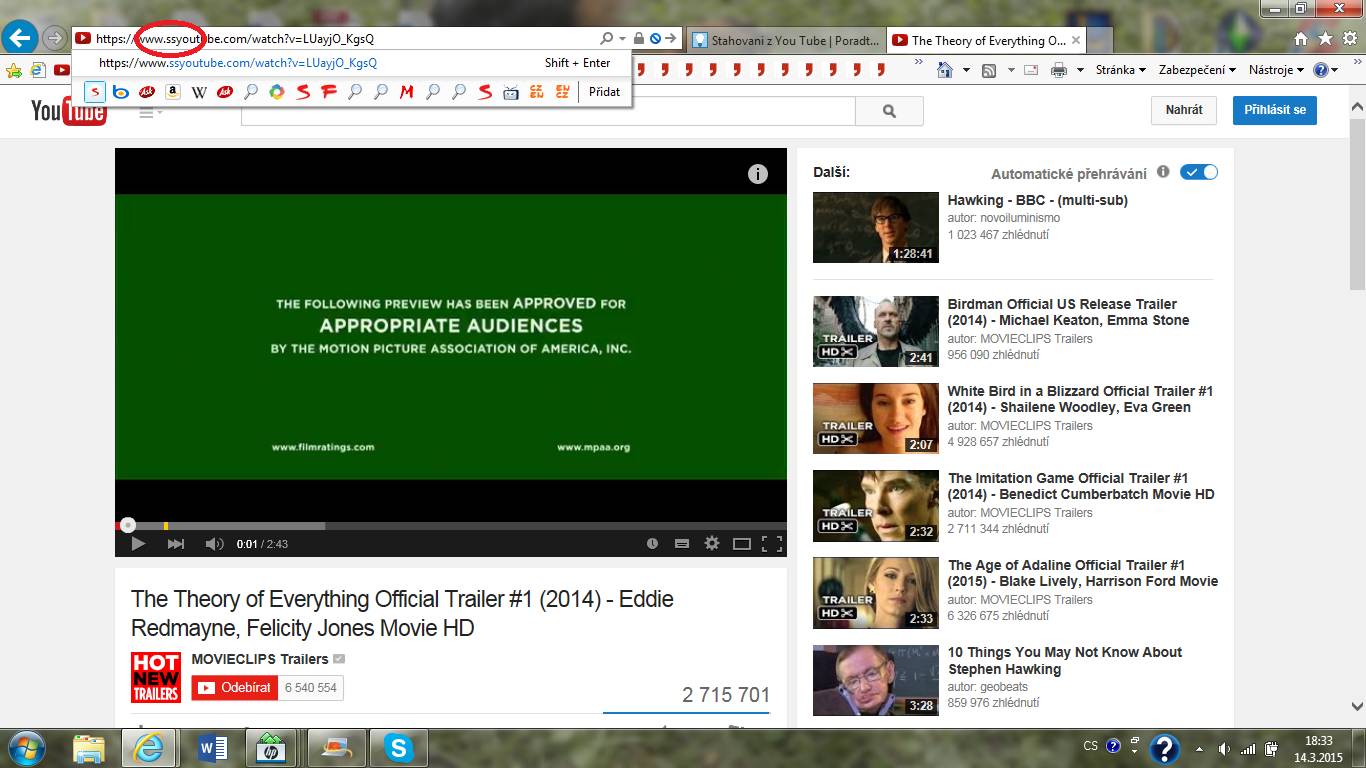The width and height of the screenshot is (1366, 768).
Task: Click the YouTube search input field
Action: click(548, 111)
